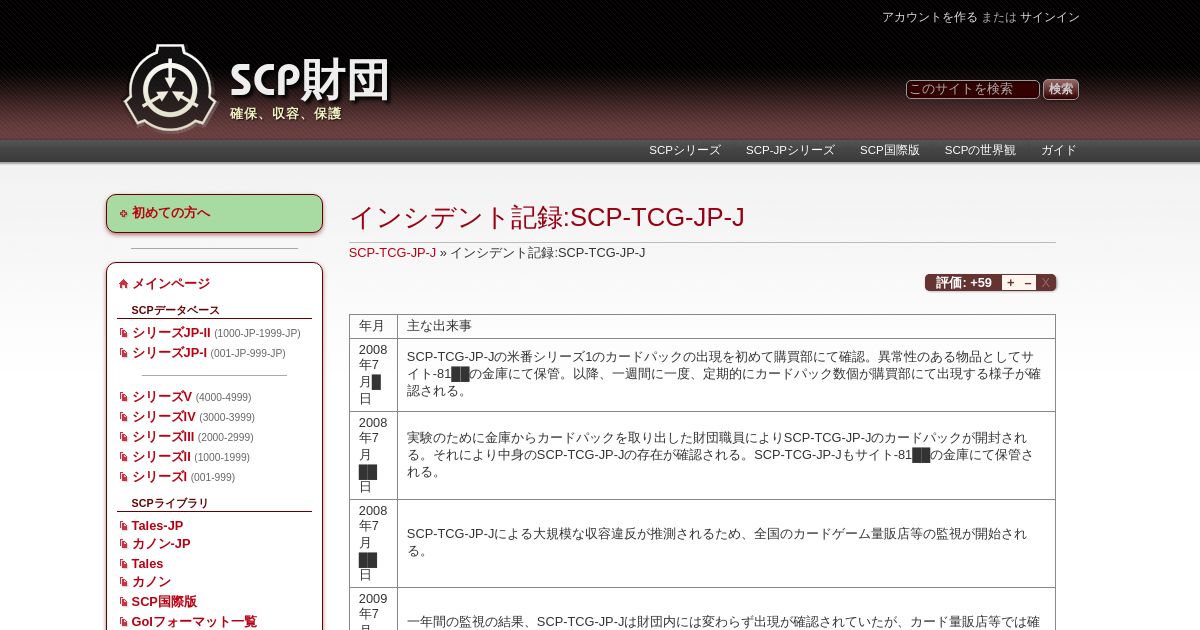
Task: Open Tales-JP sidebar link
Action: click(x=157, y=526)
